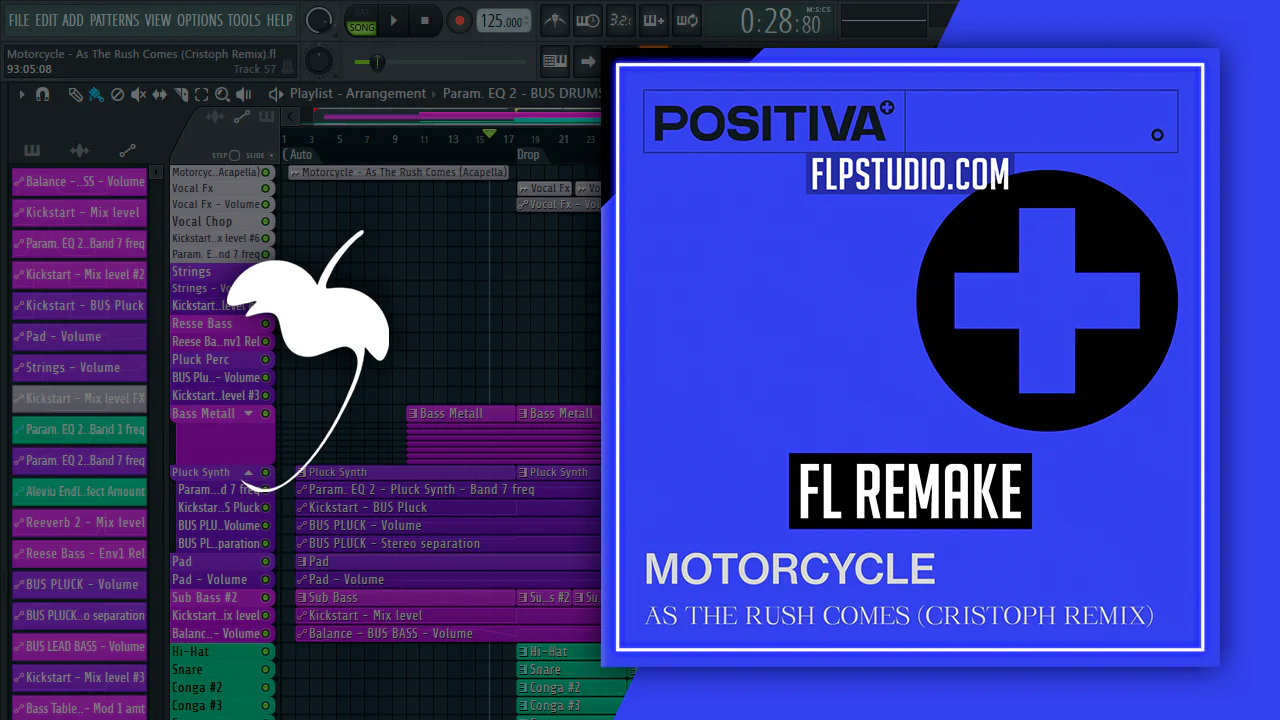Select the Kickstart - BUS Pluck picker clip
Image resolution: width=1280 pixels, height=720 pixels.
click(x=80, y=306)
